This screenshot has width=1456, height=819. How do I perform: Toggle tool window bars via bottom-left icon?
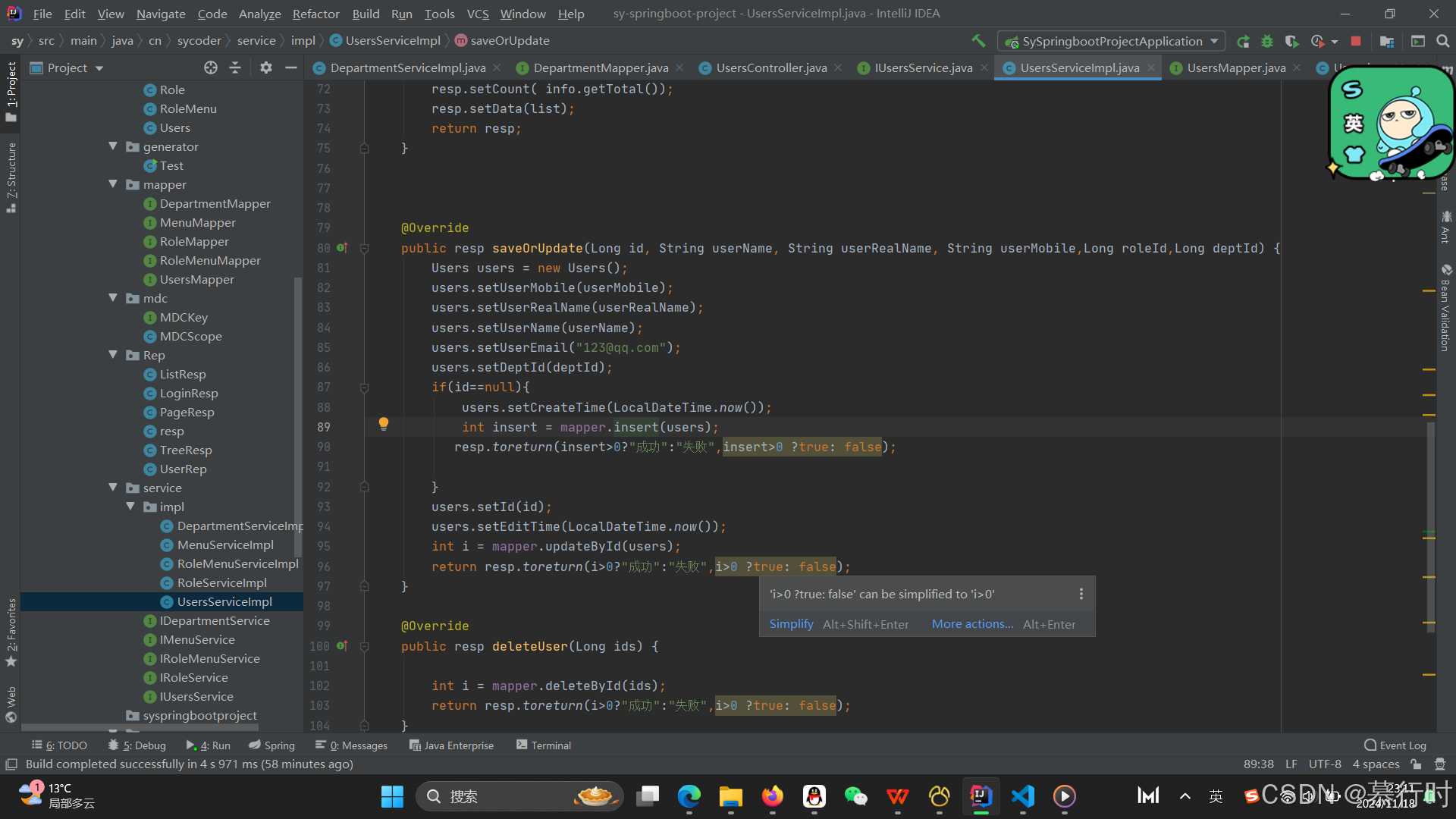coord(11,764)
